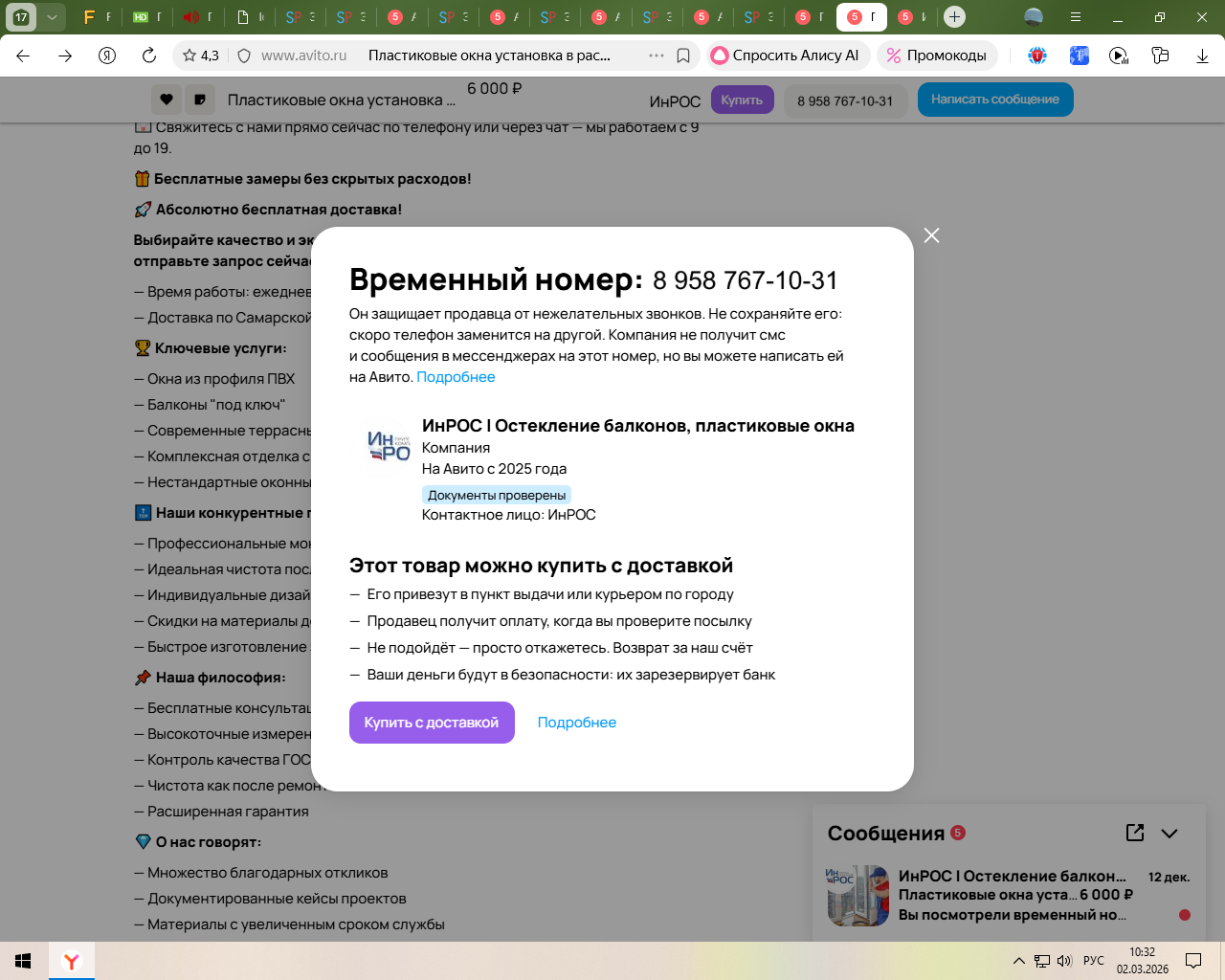Open Yandex home via the Я button

pos(107,56)
